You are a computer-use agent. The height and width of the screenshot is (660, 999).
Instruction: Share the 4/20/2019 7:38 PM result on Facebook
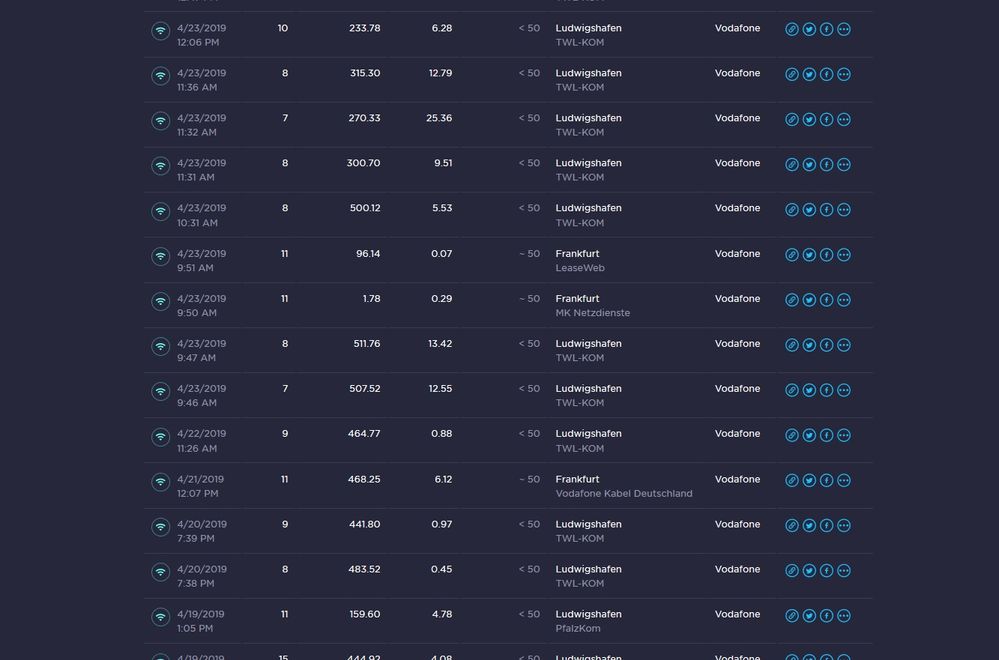point(826,571)
